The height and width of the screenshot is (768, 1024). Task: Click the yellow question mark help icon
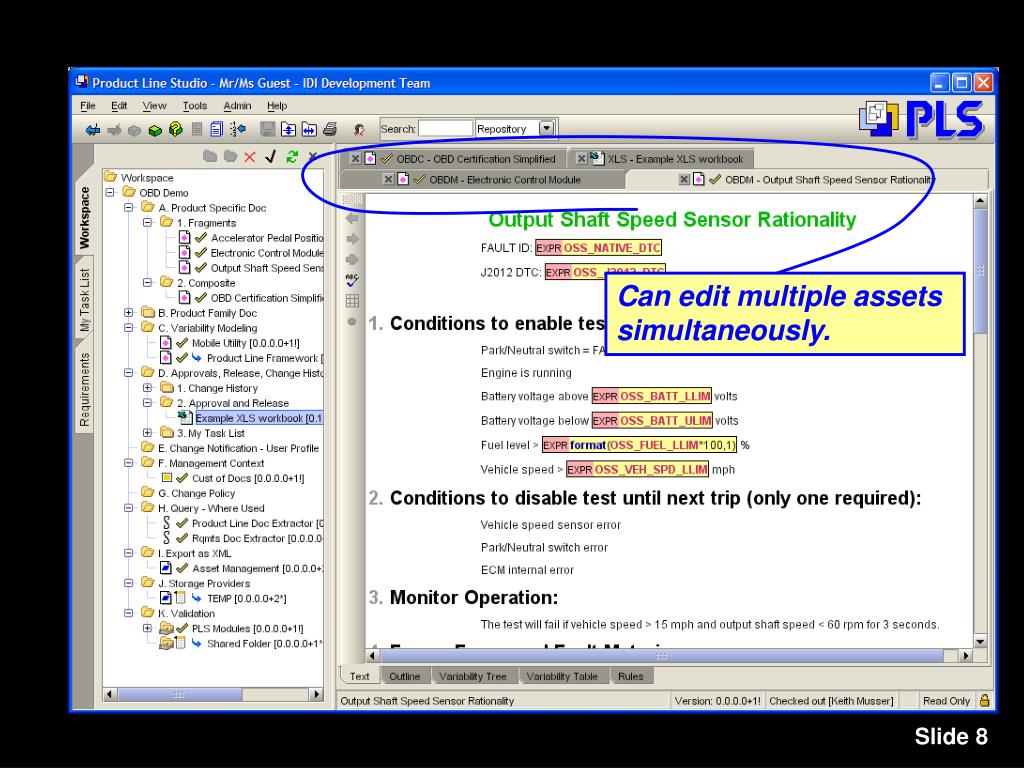[x=176, y=129]
